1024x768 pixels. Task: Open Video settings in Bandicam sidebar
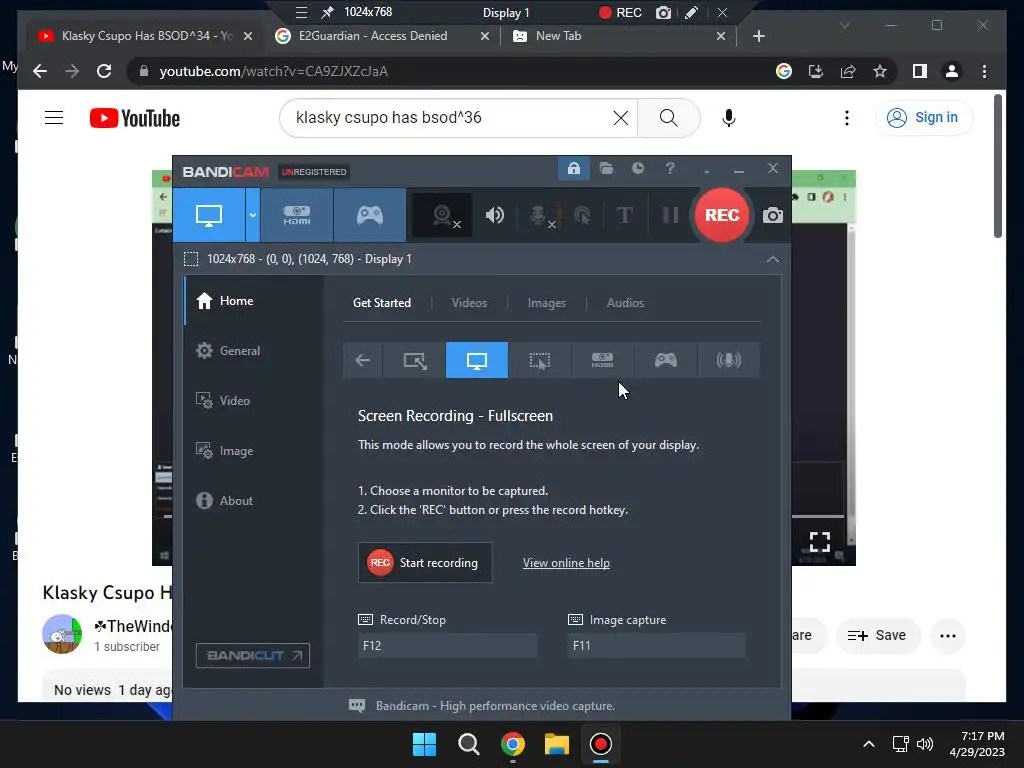point(253,400)
